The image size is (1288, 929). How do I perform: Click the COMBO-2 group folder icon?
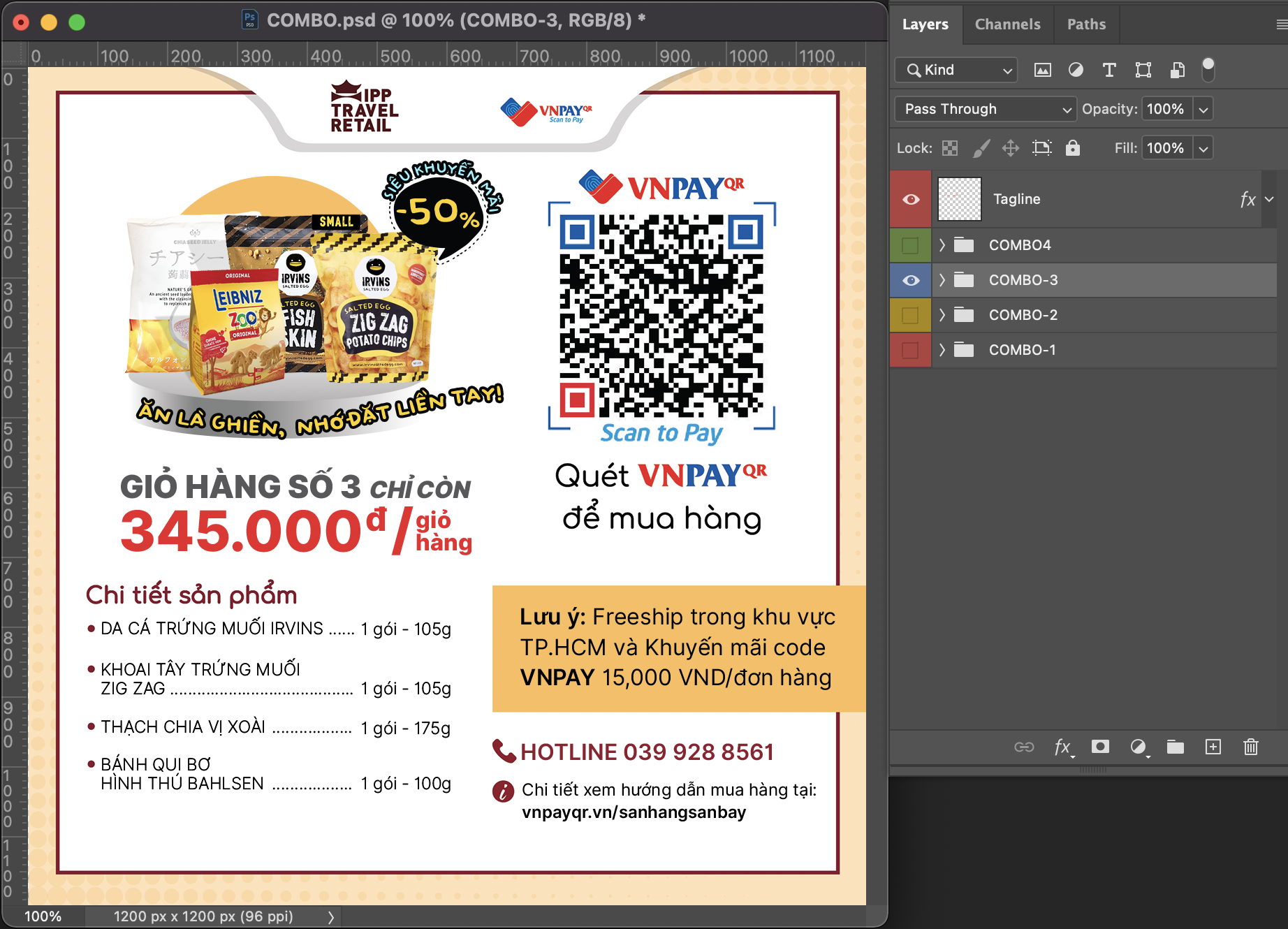coord(964,315)
